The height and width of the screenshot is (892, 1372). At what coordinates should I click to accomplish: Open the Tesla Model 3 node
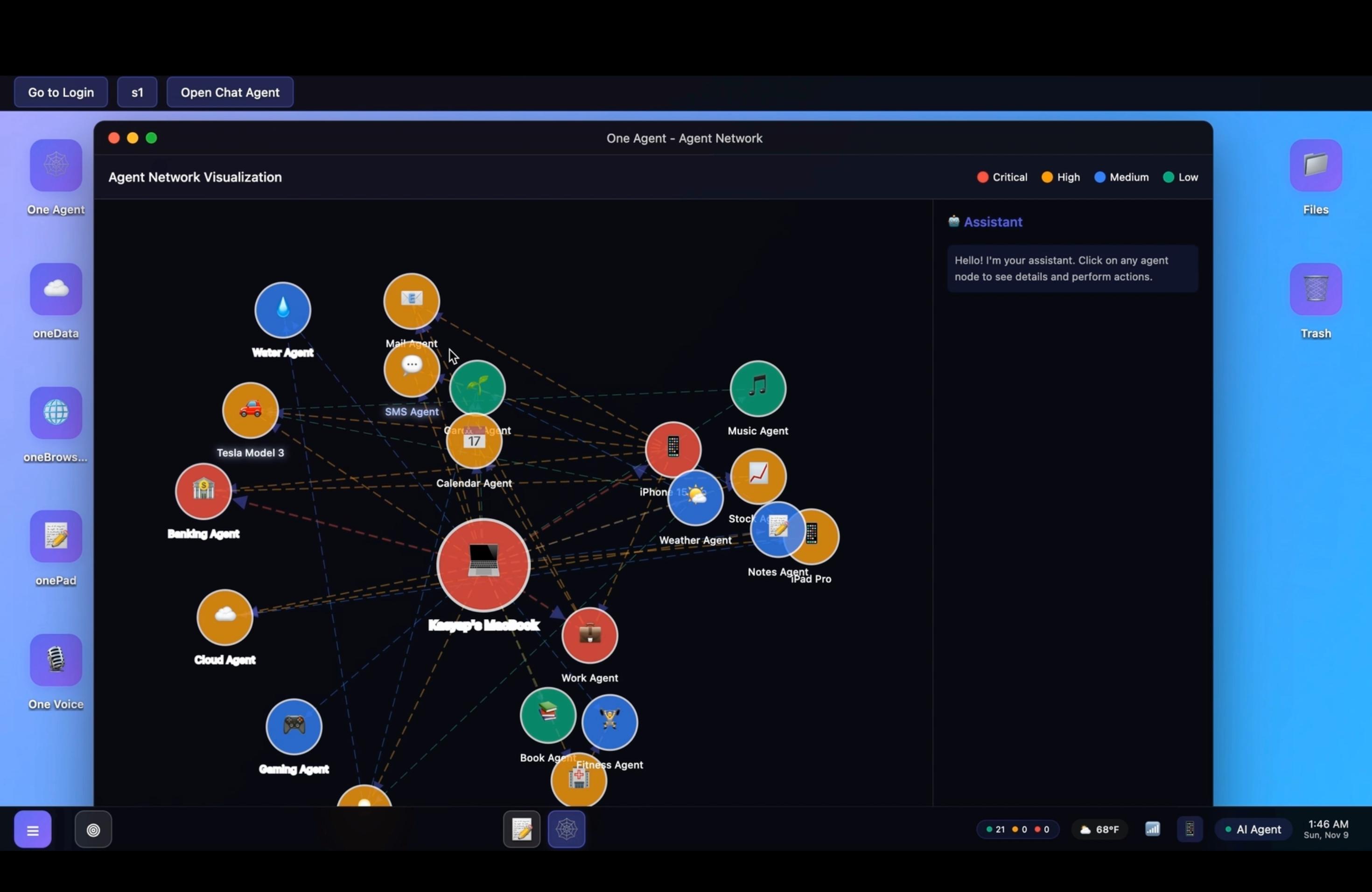[x=250, y=410]
